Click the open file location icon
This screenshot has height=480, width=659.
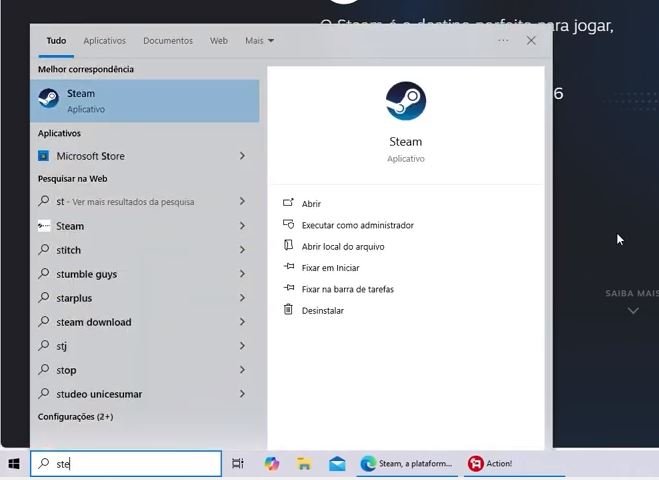[x=288, y=245]
